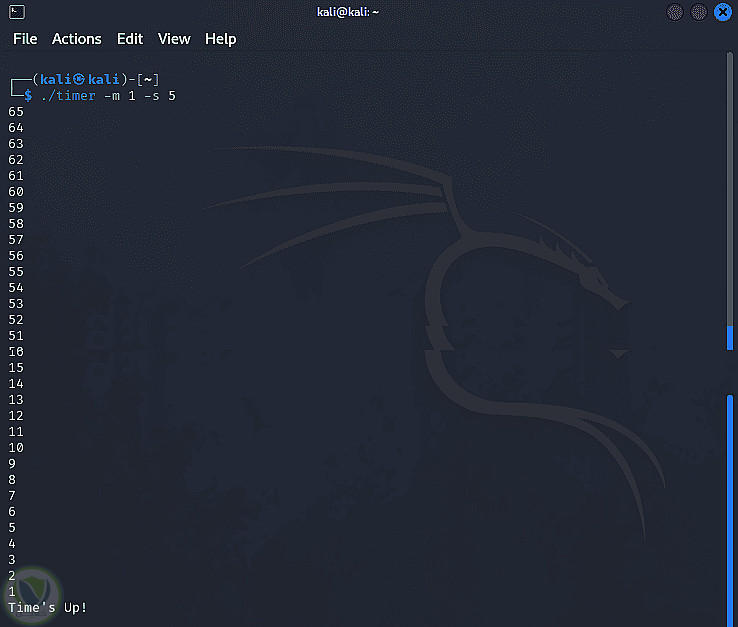Open the Edit menu
This screenshot has width=738, height=627.
point(130,39)
